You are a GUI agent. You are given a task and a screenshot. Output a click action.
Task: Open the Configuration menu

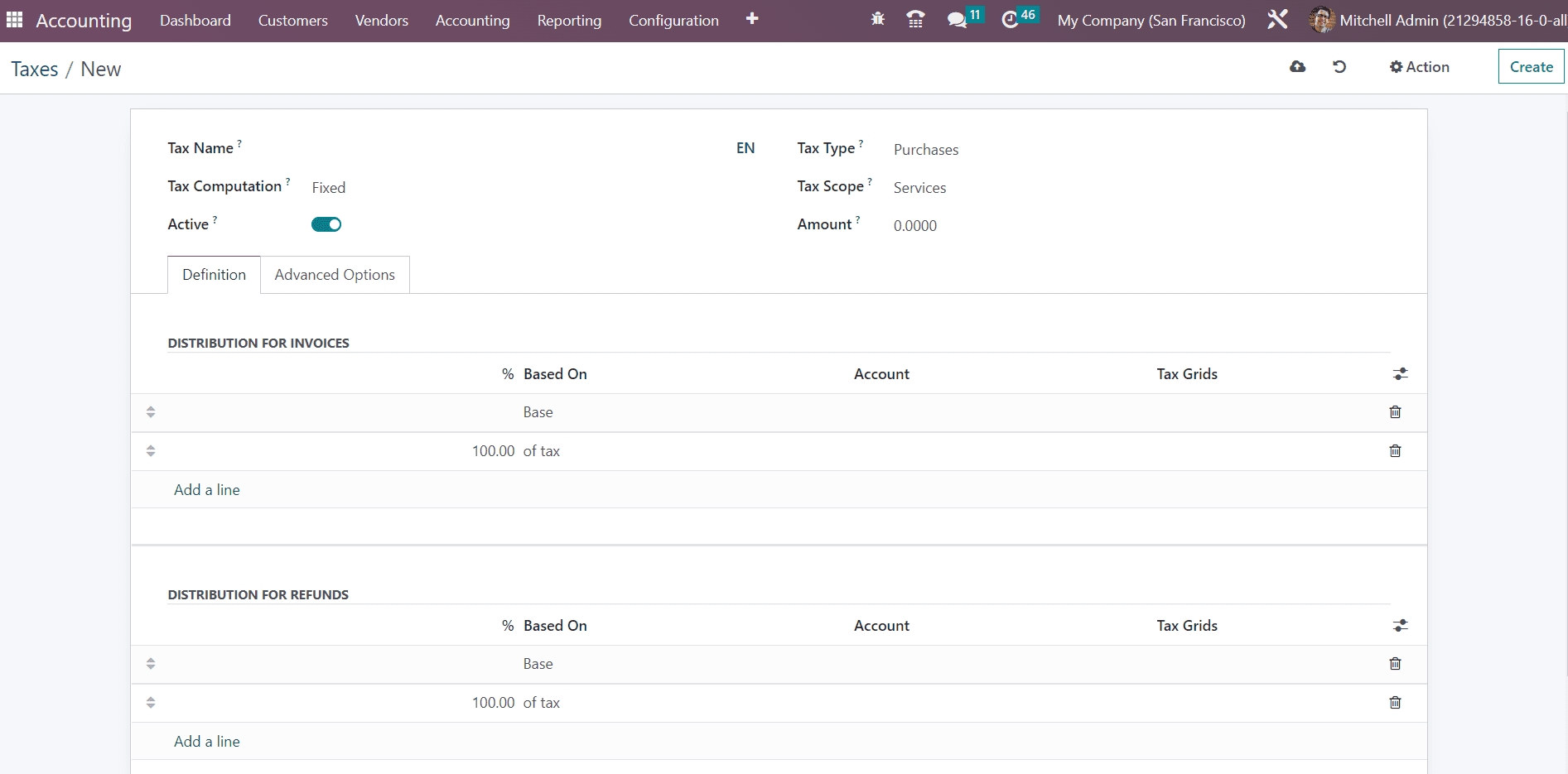(673, 21)
